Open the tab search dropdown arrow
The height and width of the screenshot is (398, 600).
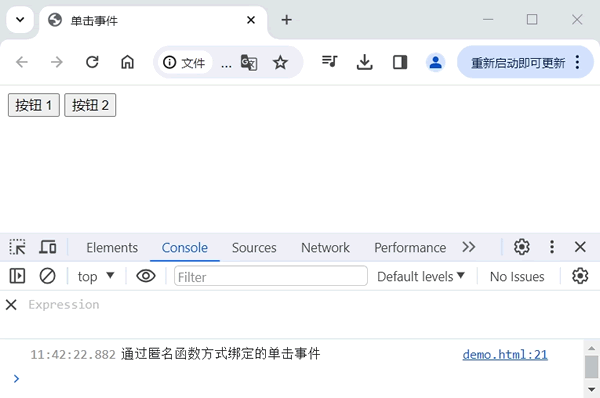pos(20,20)
